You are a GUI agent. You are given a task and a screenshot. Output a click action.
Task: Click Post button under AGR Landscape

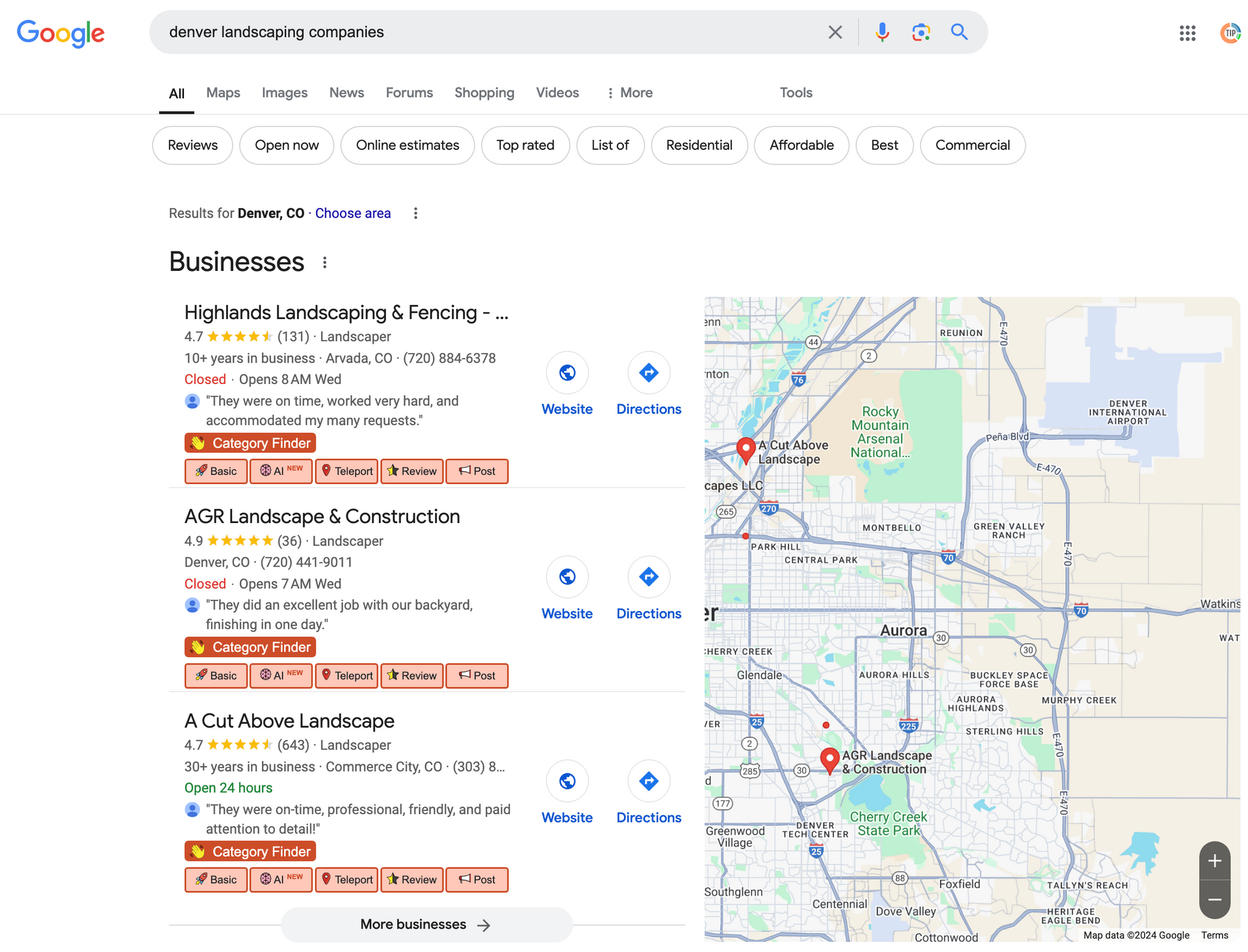(x=477, y=676)
